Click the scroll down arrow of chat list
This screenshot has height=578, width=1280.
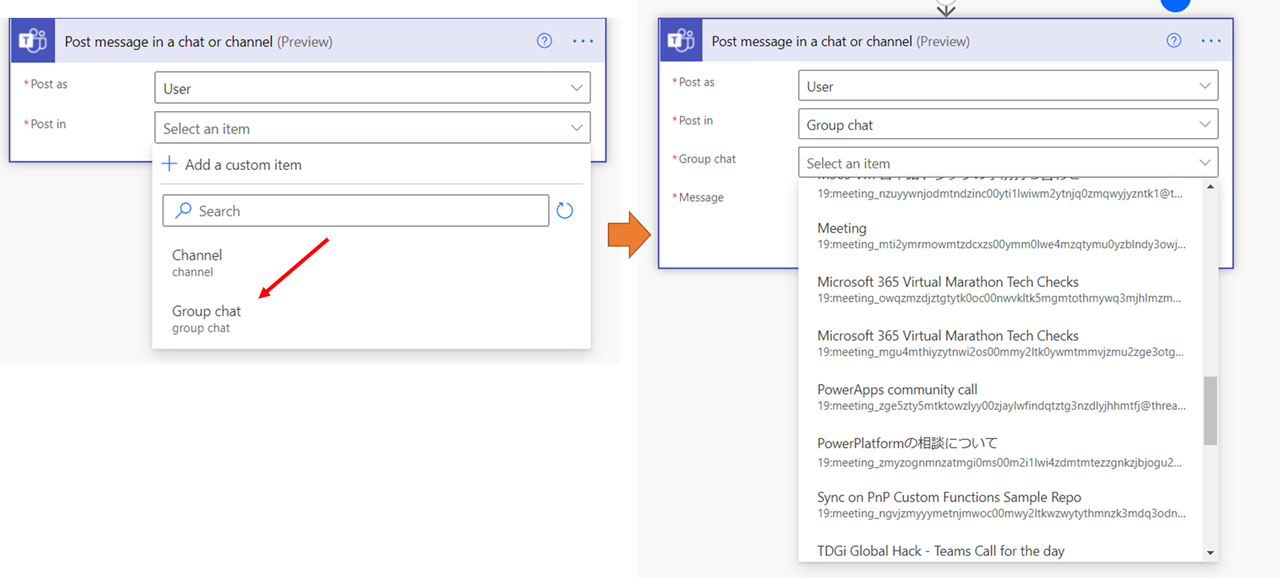[x=1210, y=552]
